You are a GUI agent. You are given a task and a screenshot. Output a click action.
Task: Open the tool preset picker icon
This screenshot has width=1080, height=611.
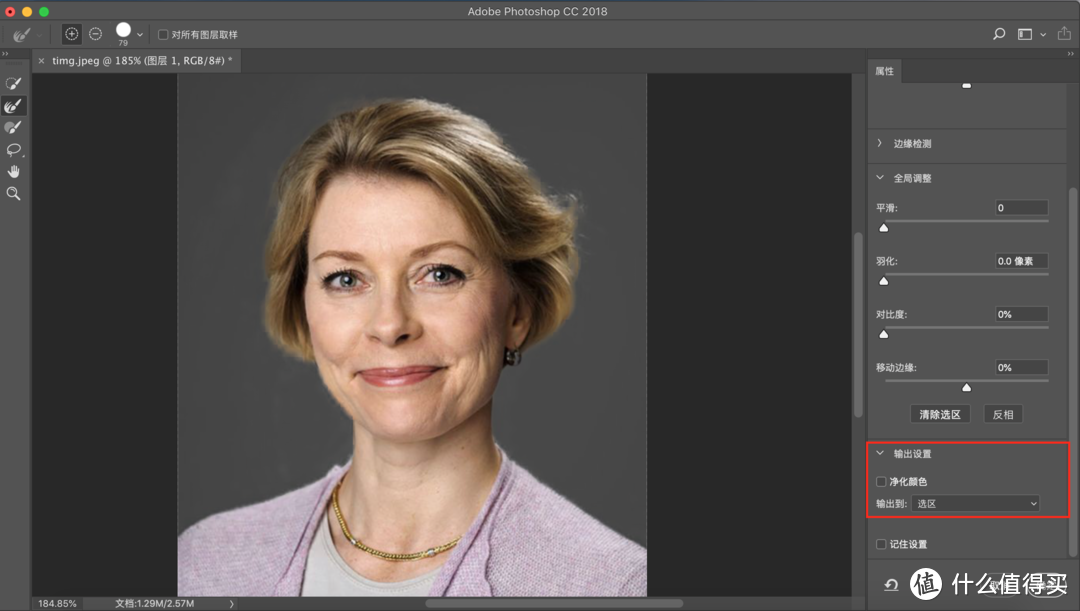click(22, 34)
